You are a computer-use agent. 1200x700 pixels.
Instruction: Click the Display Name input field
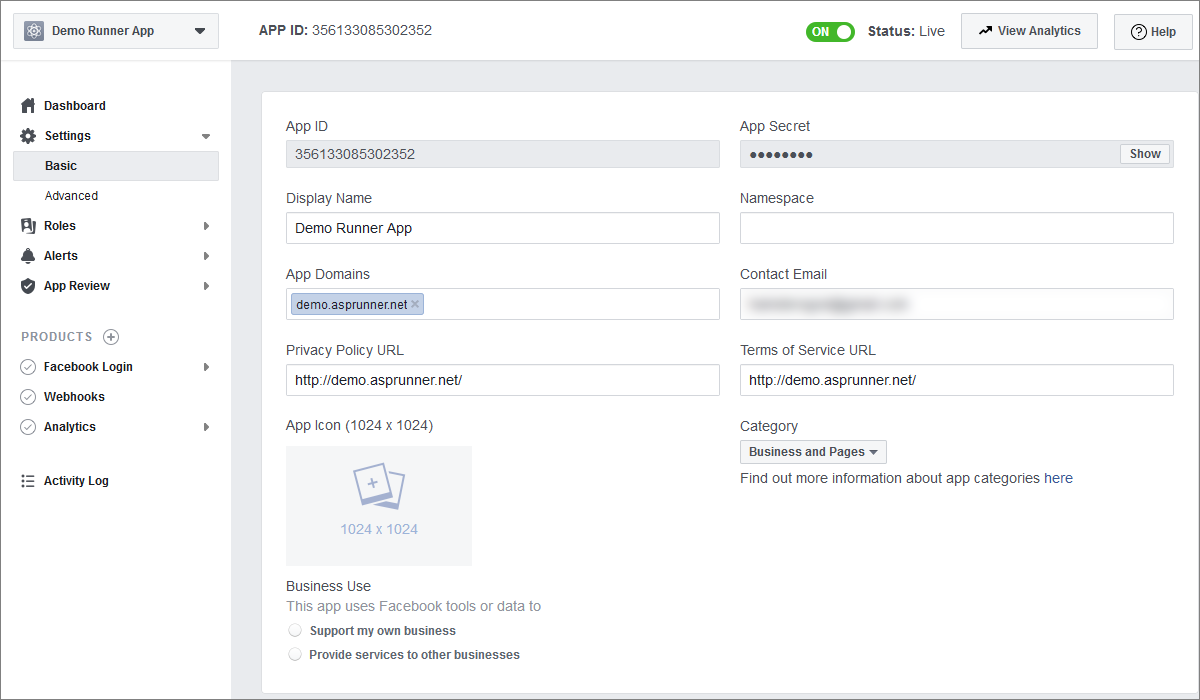(x=502, y=228)
